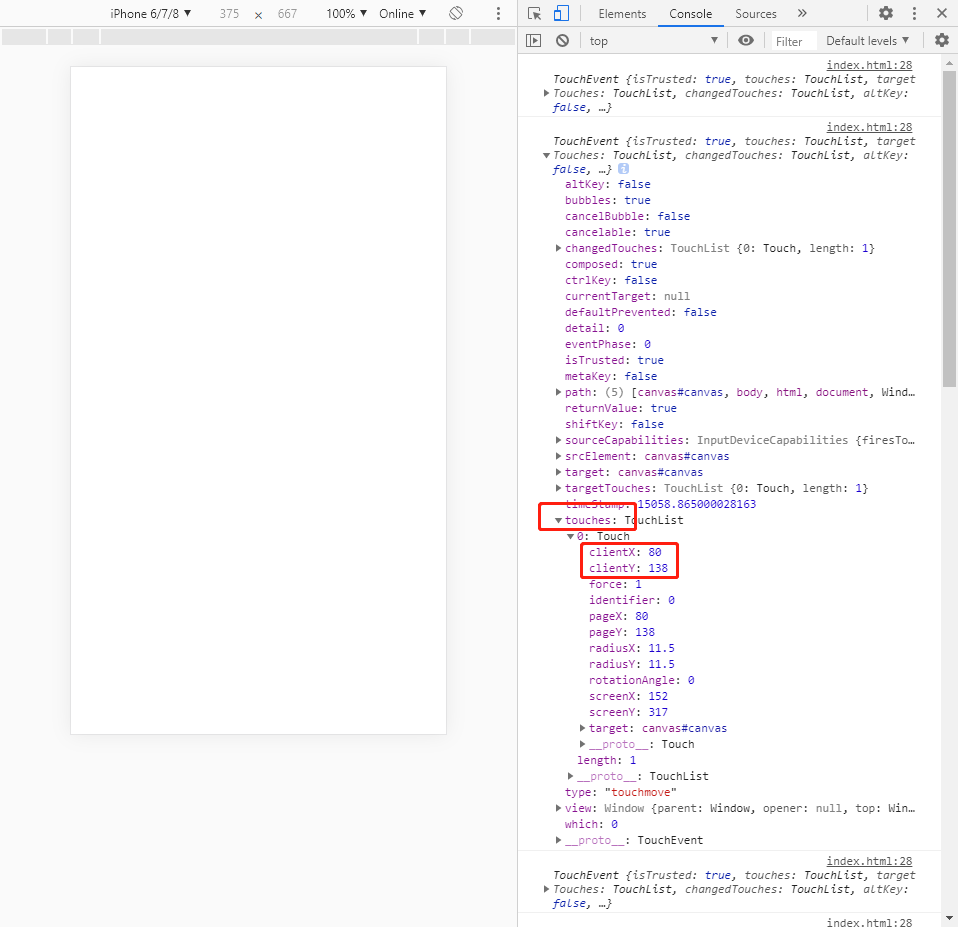Focus the console Filter field
The image size is (958, 927).
(x=793, y=42)
